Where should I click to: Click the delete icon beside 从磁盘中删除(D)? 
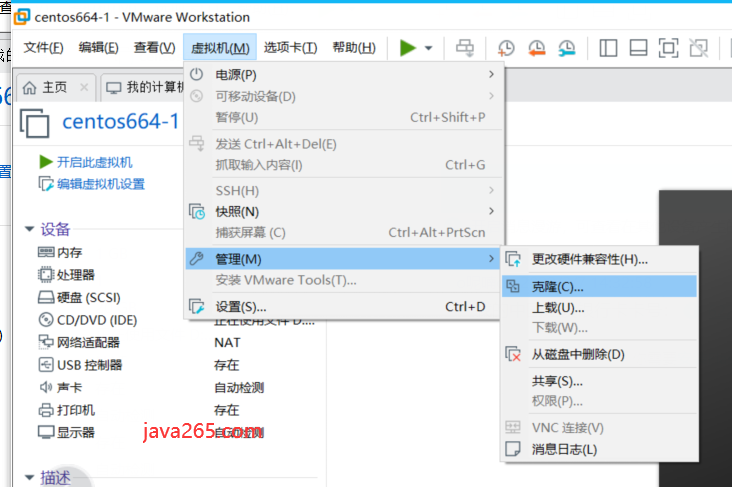click(x=513, y=354)
